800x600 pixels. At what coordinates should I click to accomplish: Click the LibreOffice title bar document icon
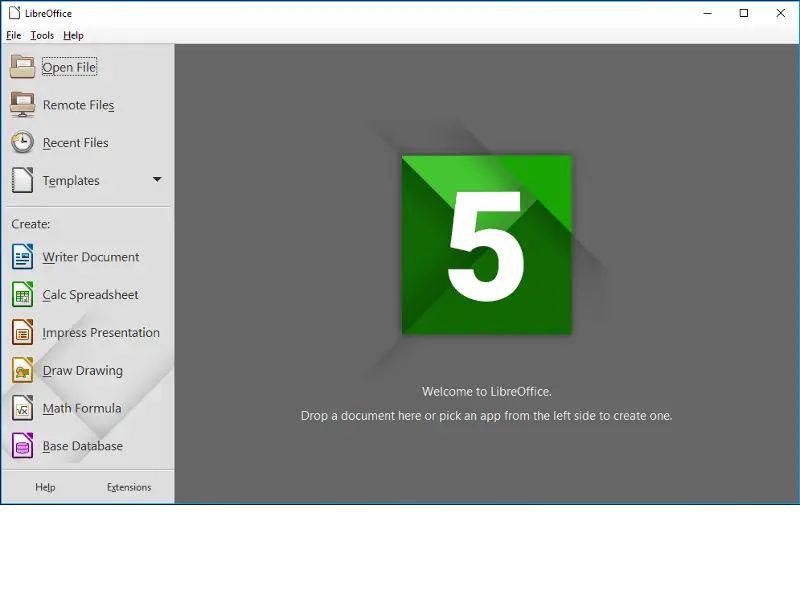pyautogui.click(x=14, y=13)
